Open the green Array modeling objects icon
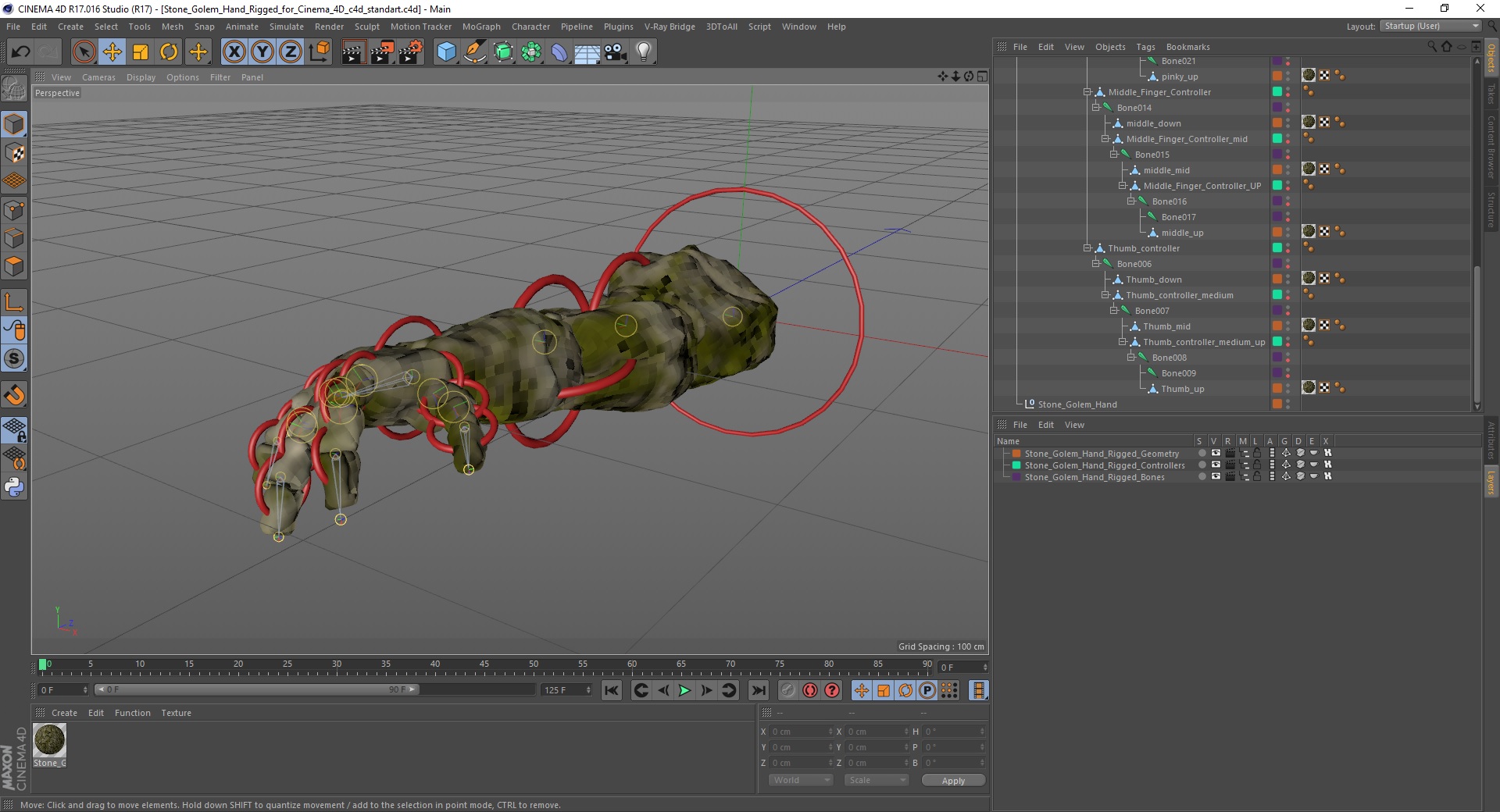Image resolution: width=1500 pixels, height=812 pixels. (x=531, y=52)
